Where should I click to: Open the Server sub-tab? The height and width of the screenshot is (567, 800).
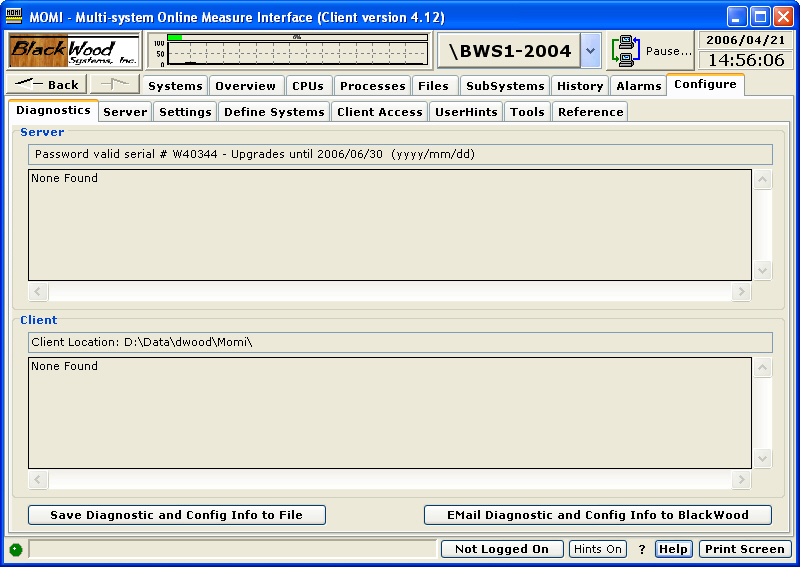click(125, 112)
